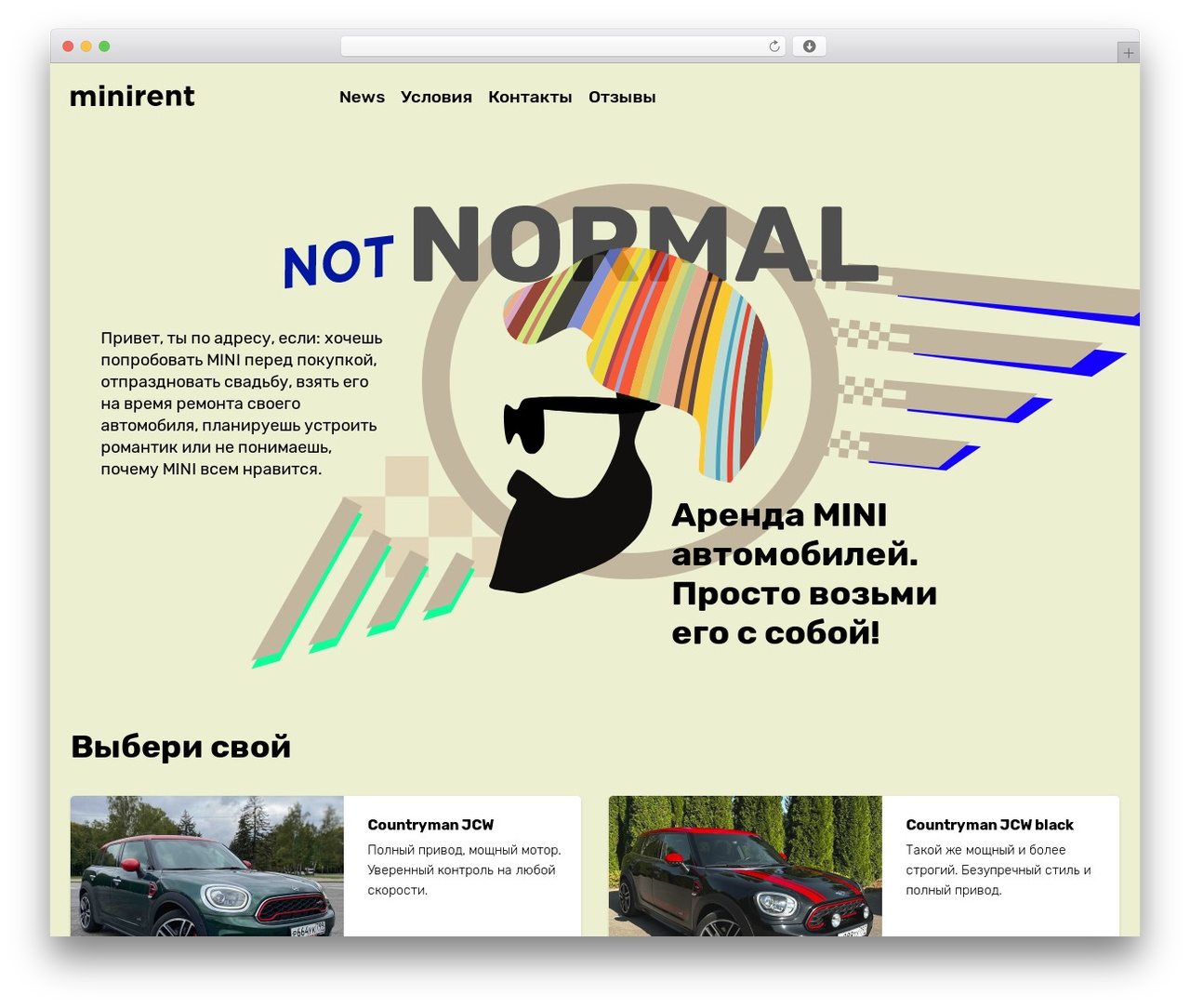Image resolution: width=1190 pixels, height=1008 pixels.
Task: Click the blue 'NOT' hero word
Action: coord(338,260)
